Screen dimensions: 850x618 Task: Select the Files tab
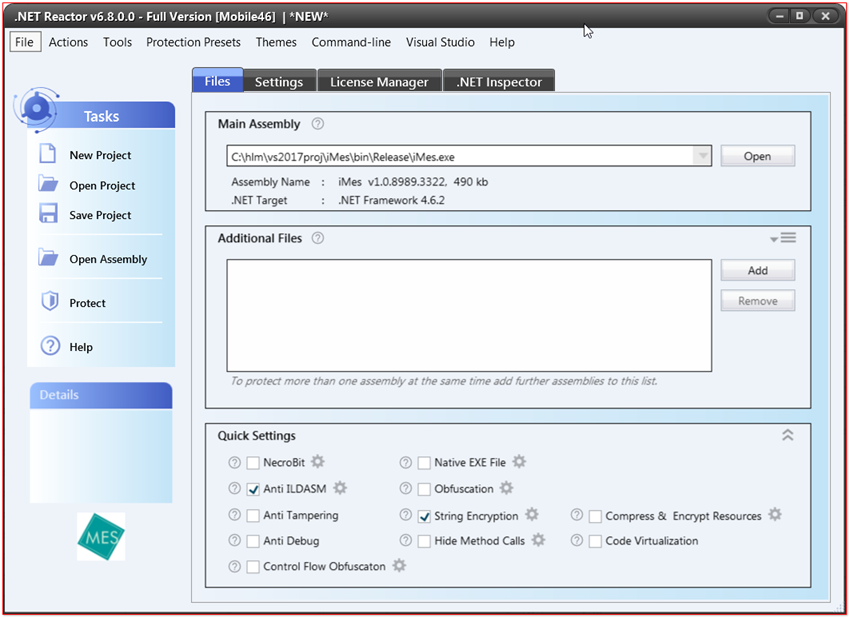217,81
